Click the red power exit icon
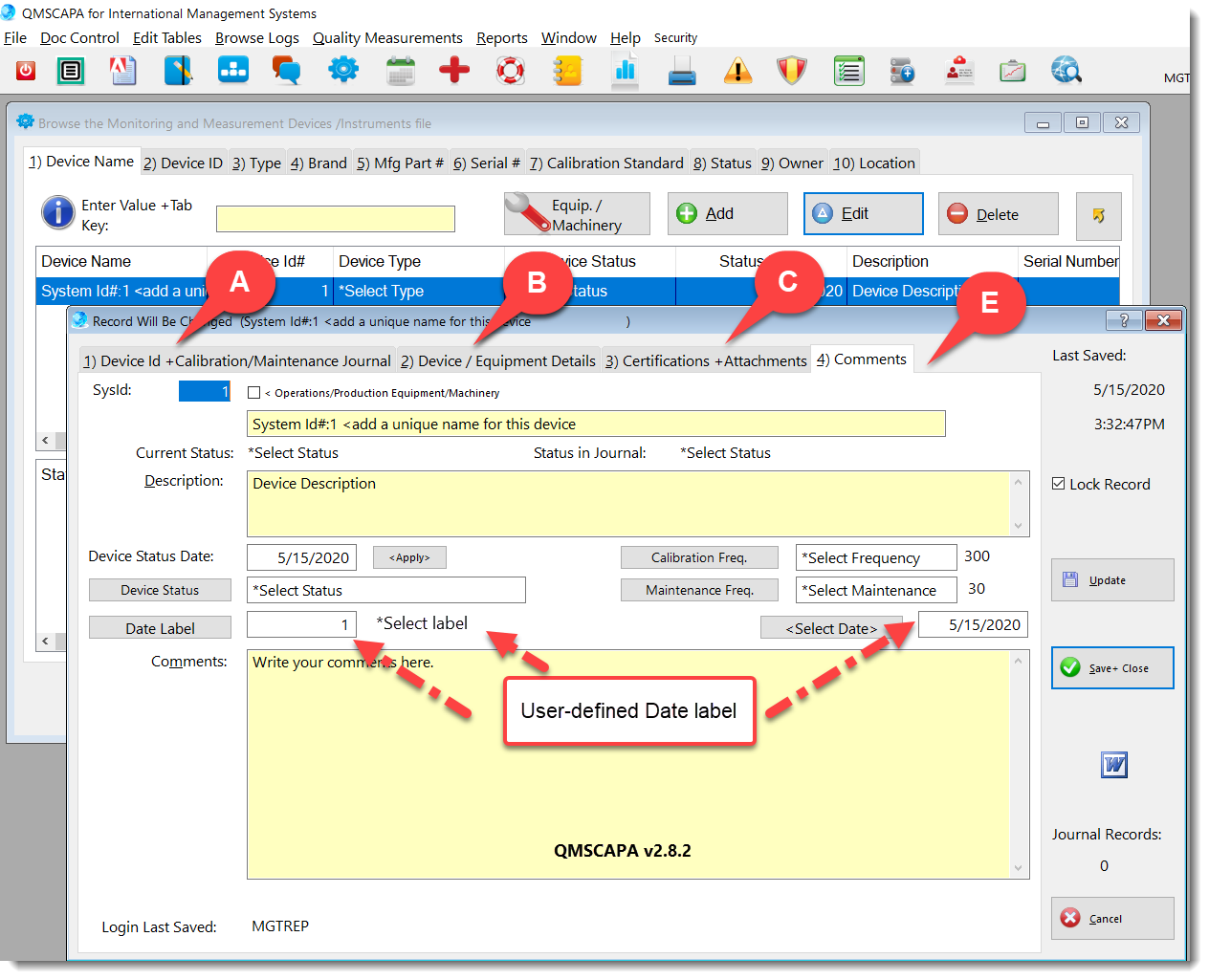The height and width of the screenshot is (980, 1209). (26, 71)
